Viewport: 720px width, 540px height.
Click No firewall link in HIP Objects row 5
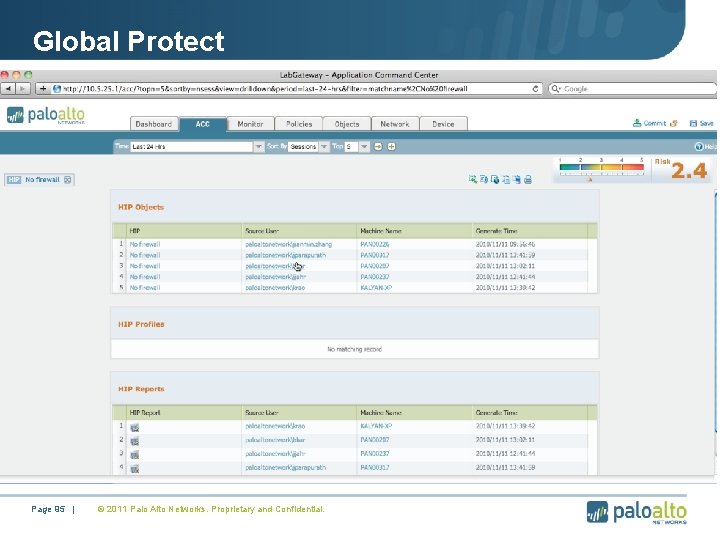(145, 287)
